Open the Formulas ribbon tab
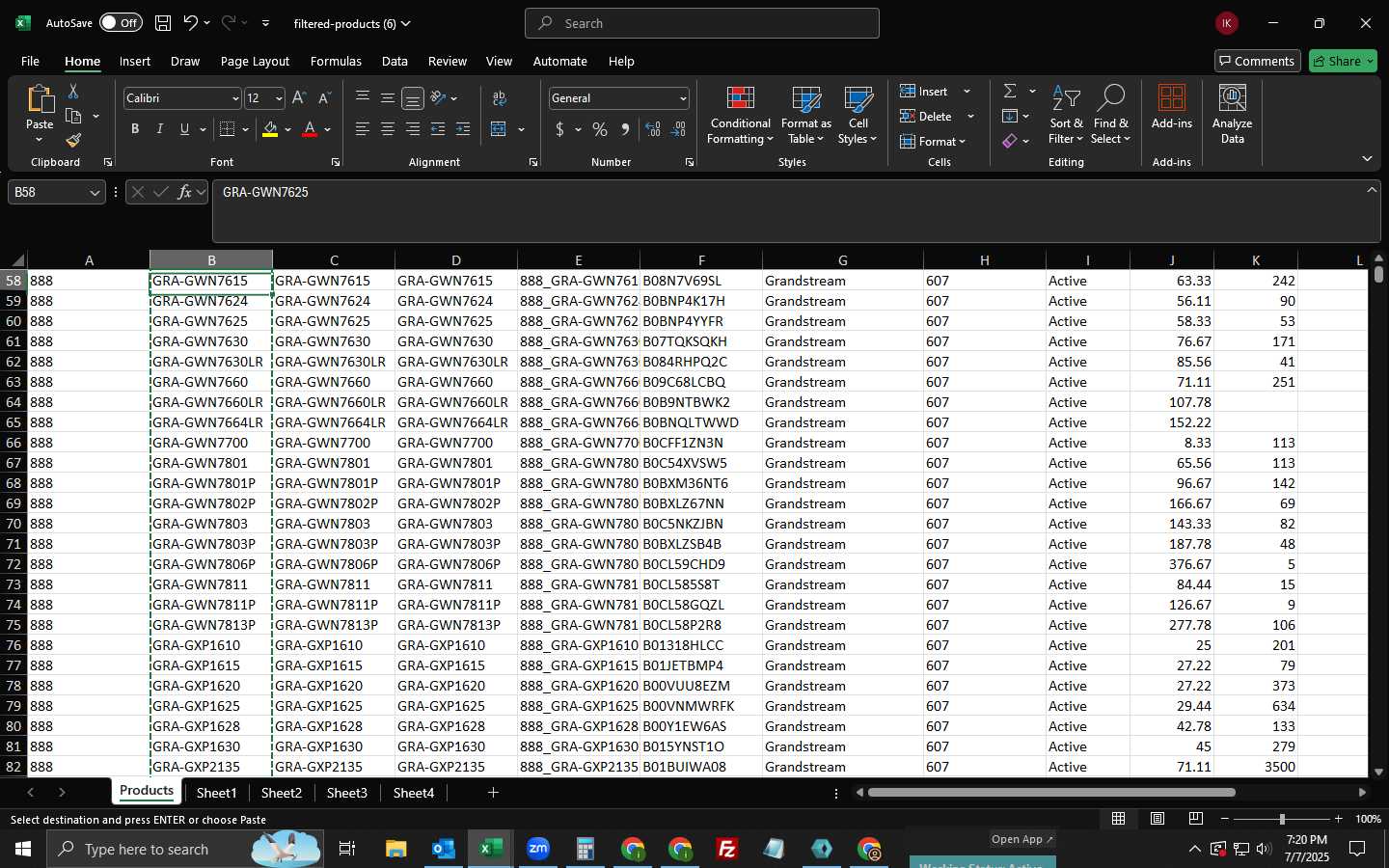Viewport: 1389px width, 868px height. (336, 61)
